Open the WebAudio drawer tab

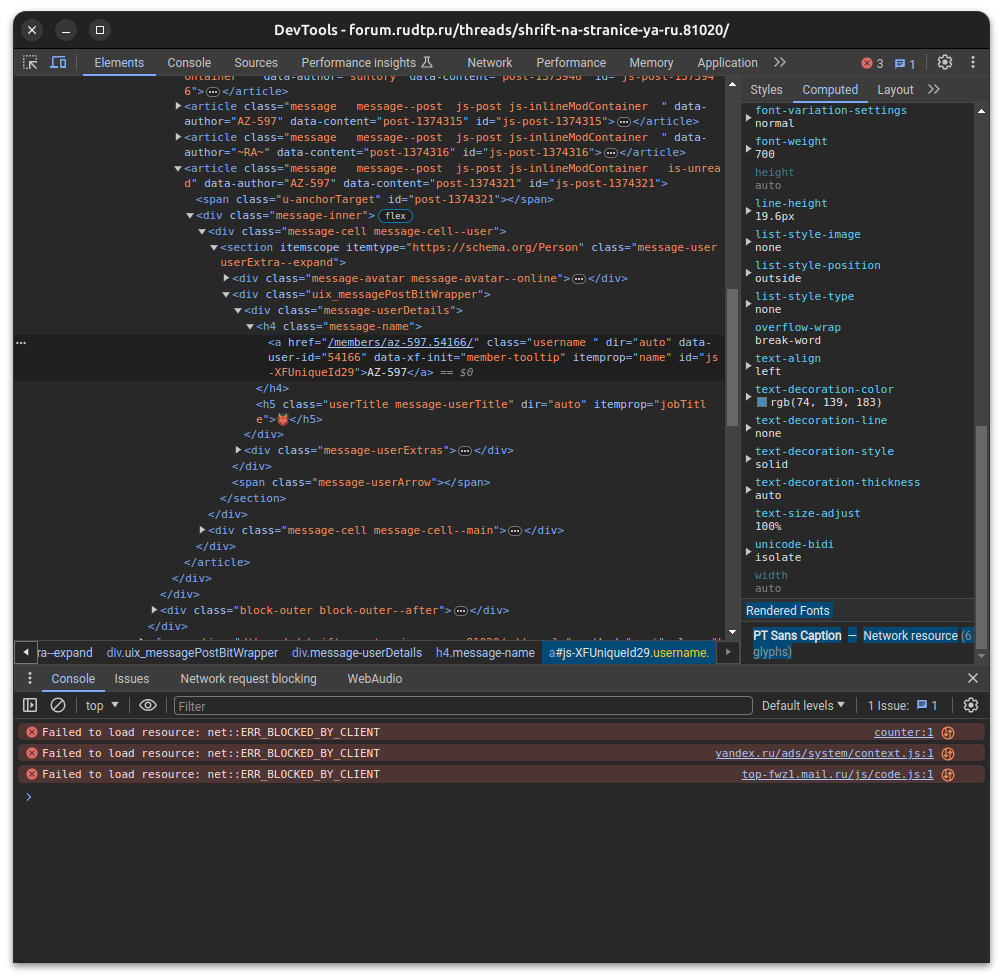click(x=375, y=679)
